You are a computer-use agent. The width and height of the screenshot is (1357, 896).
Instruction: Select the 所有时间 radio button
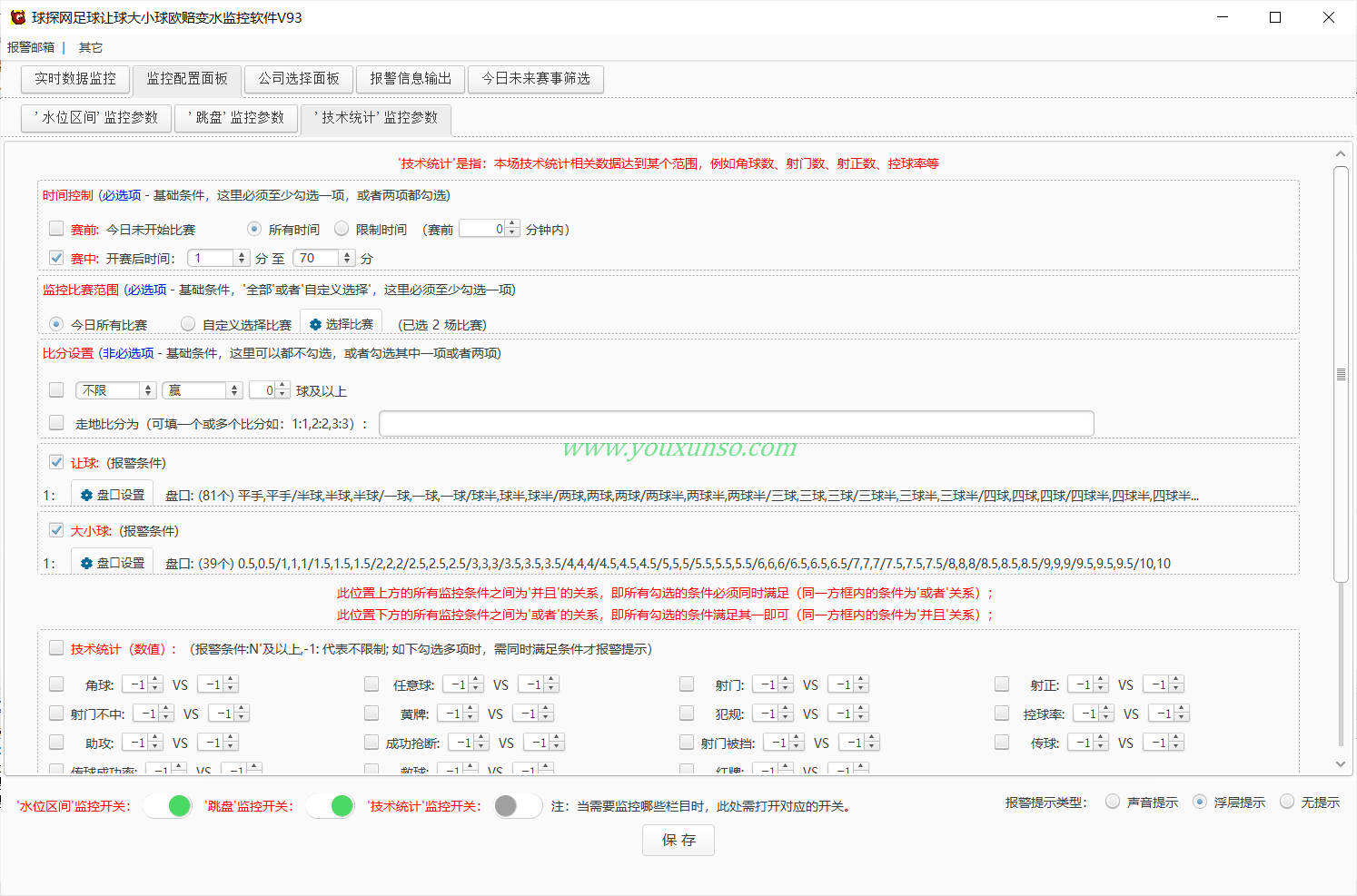(254, 229)
